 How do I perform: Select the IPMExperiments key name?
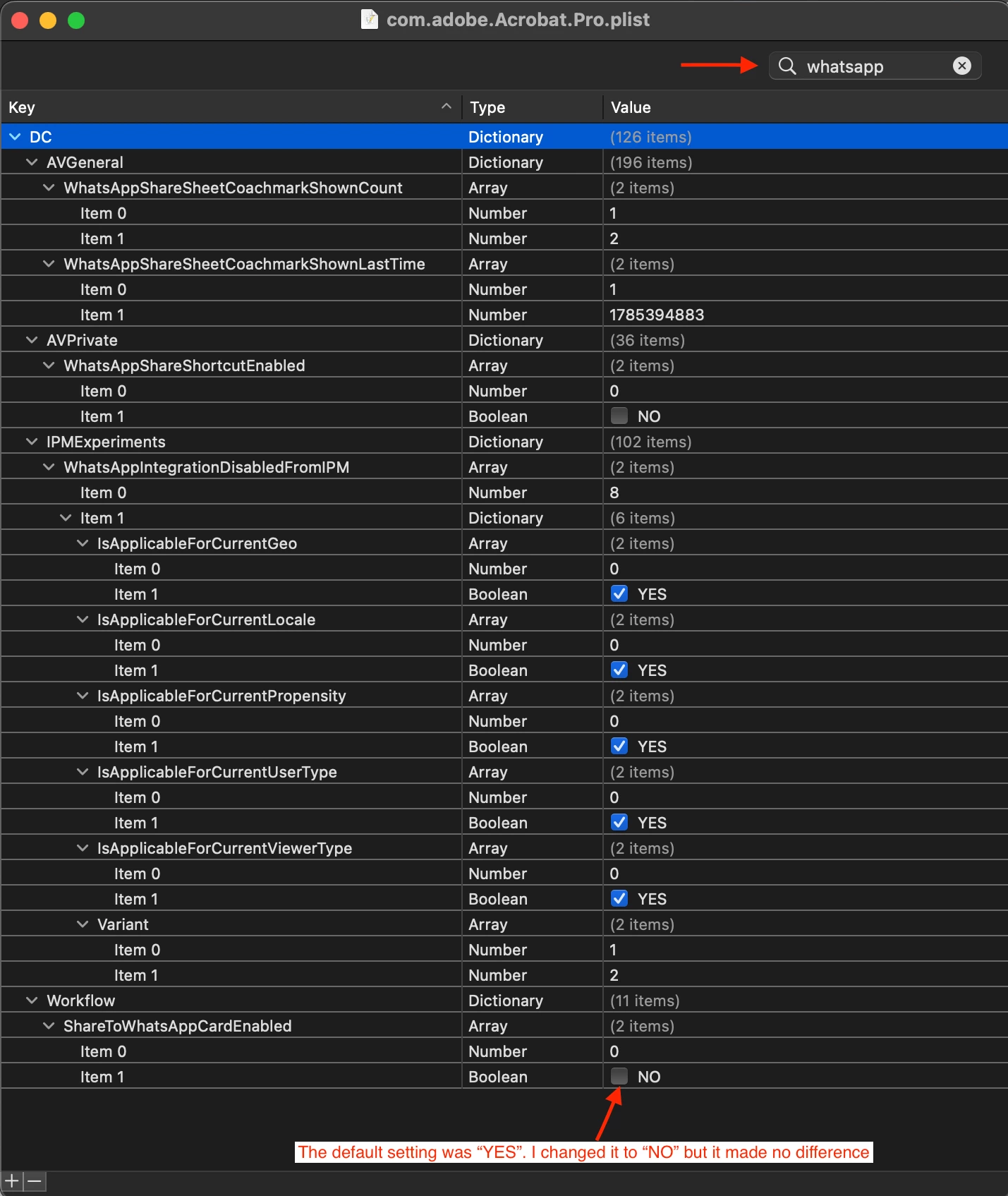click(x=106, y=442)
